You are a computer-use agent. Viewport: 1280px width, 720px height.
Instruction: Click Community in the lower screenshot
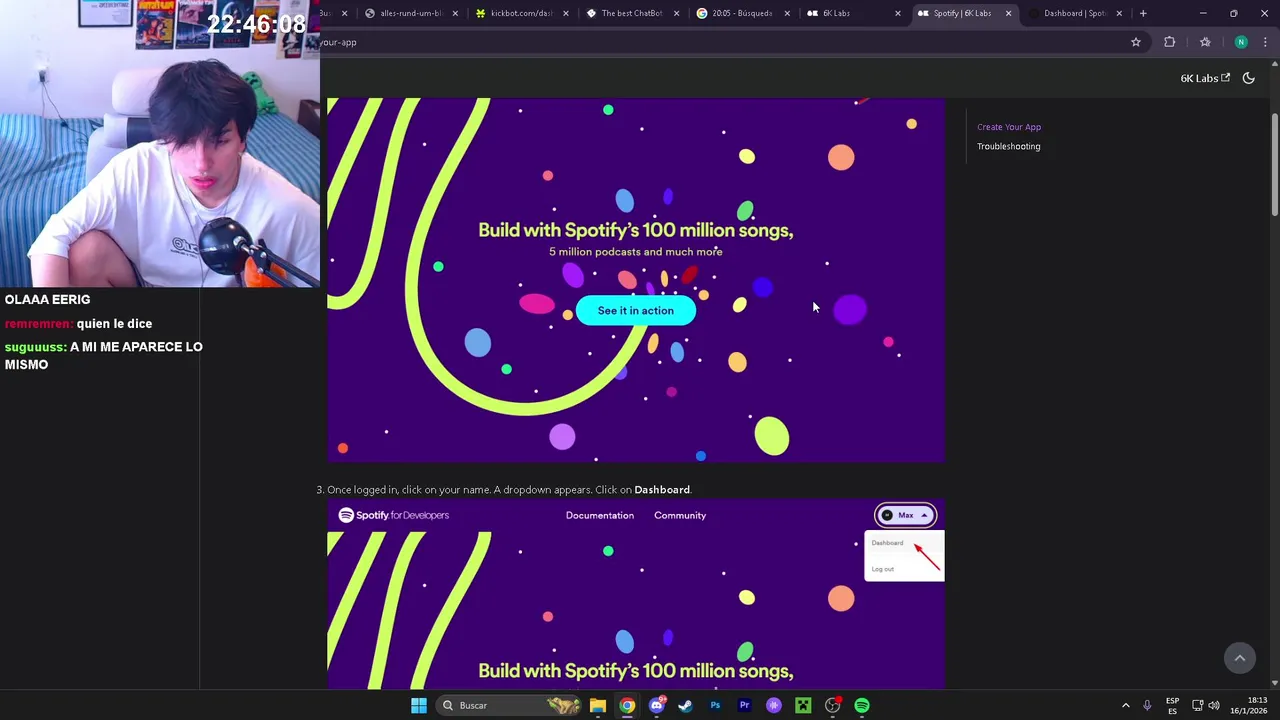point(680,515)
